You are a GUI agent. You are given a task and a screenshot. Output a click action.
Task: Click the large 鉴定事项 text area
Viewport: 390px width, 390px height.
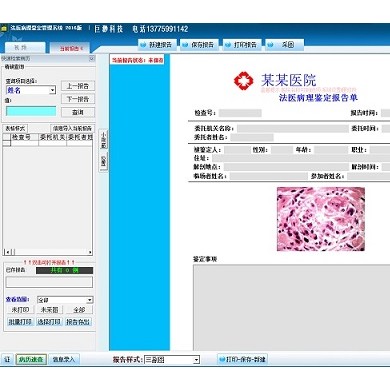point(291,307)
